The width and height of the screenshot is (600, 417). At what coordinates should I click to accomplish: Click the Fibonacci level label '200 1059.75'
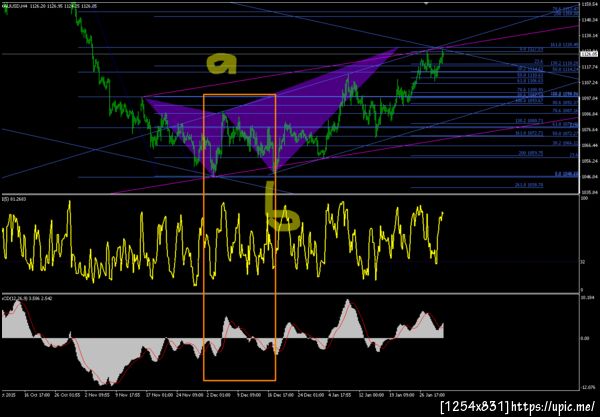(531, 153)
